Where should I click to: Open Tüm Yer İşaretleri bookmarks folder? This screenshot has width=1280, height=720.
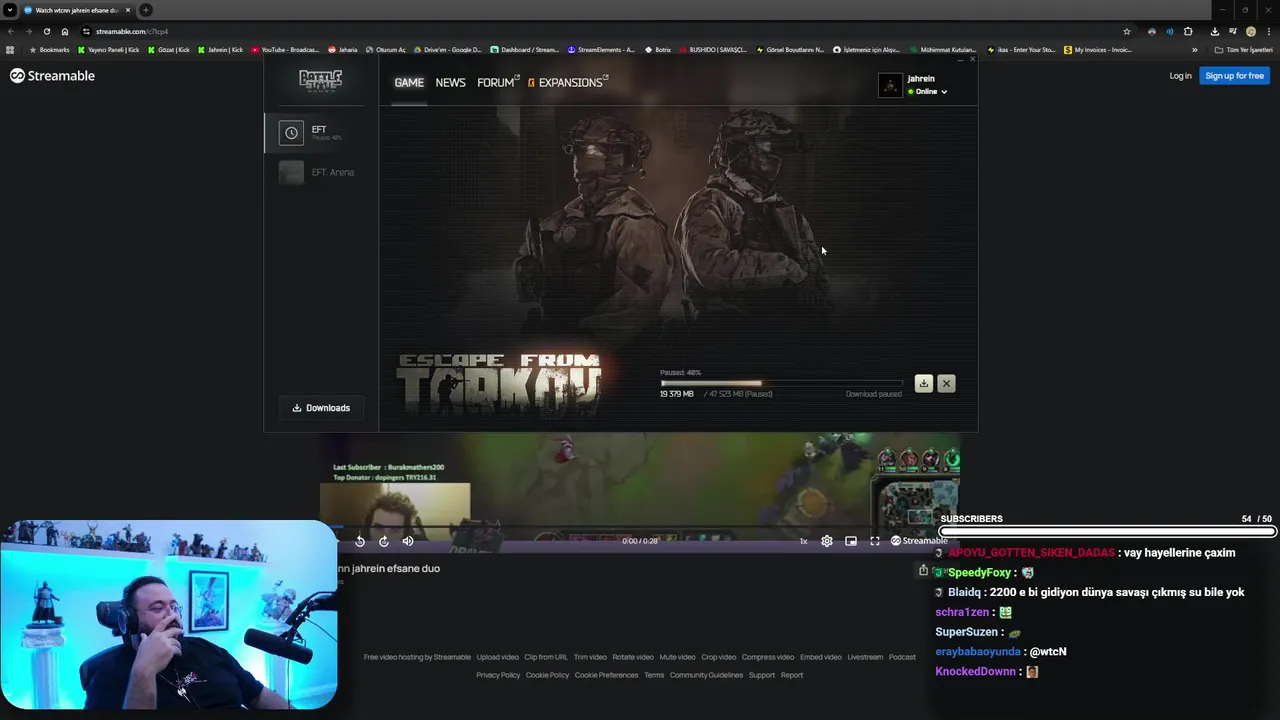[x=1243, y=50]
